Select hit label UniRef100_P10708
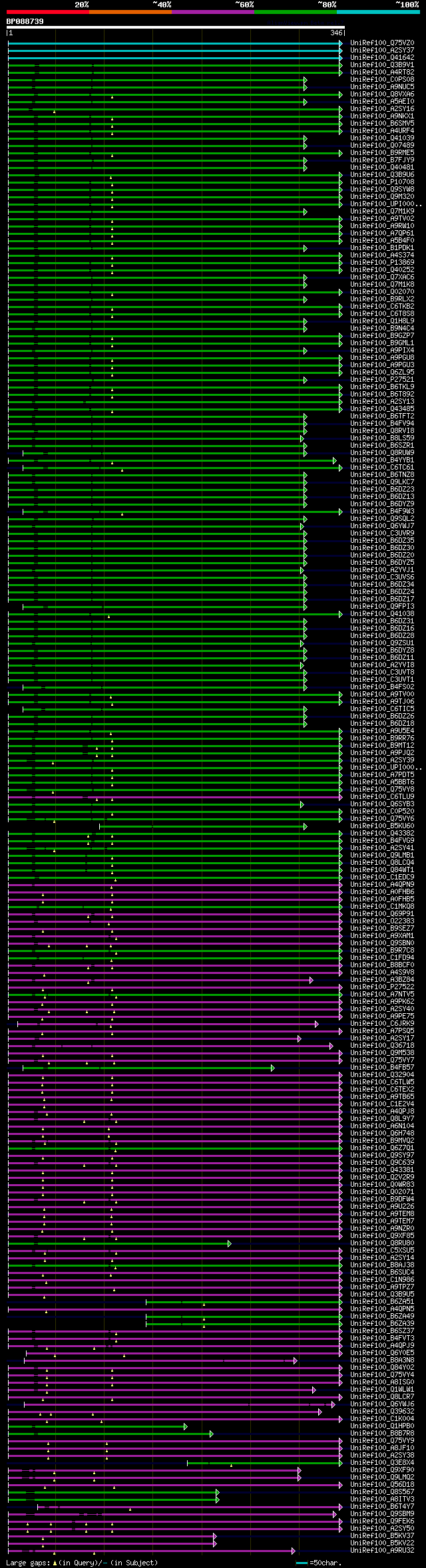 [x=382, y=182]
